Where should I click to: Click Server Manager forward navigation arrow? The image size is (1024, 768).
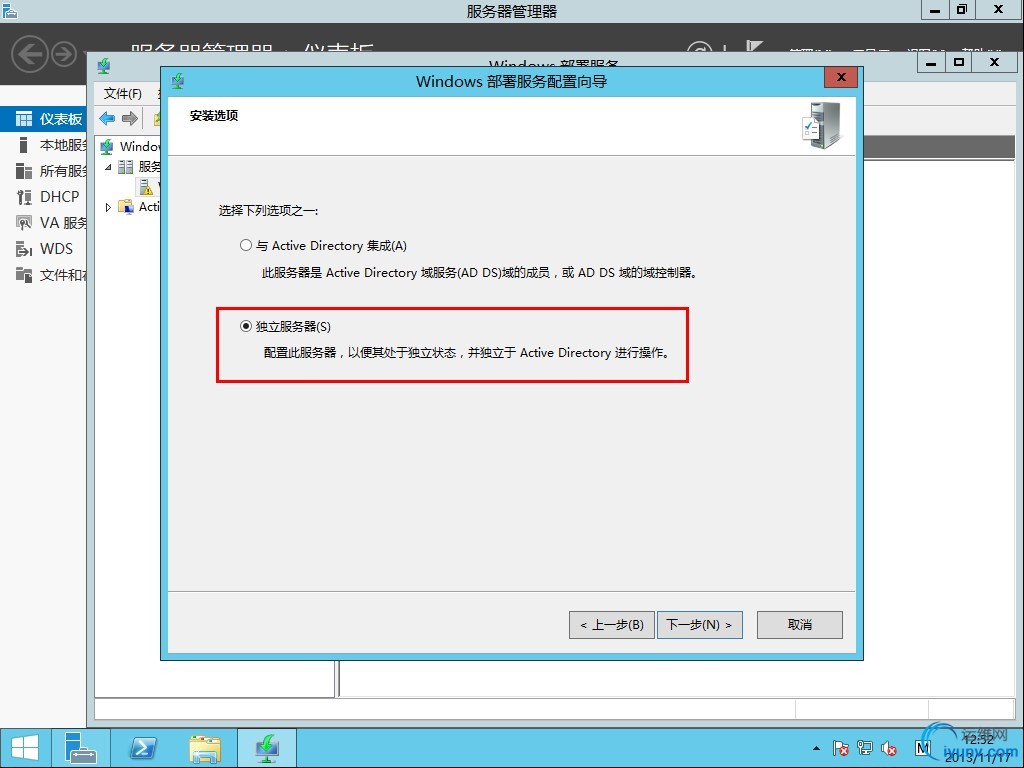64,54
